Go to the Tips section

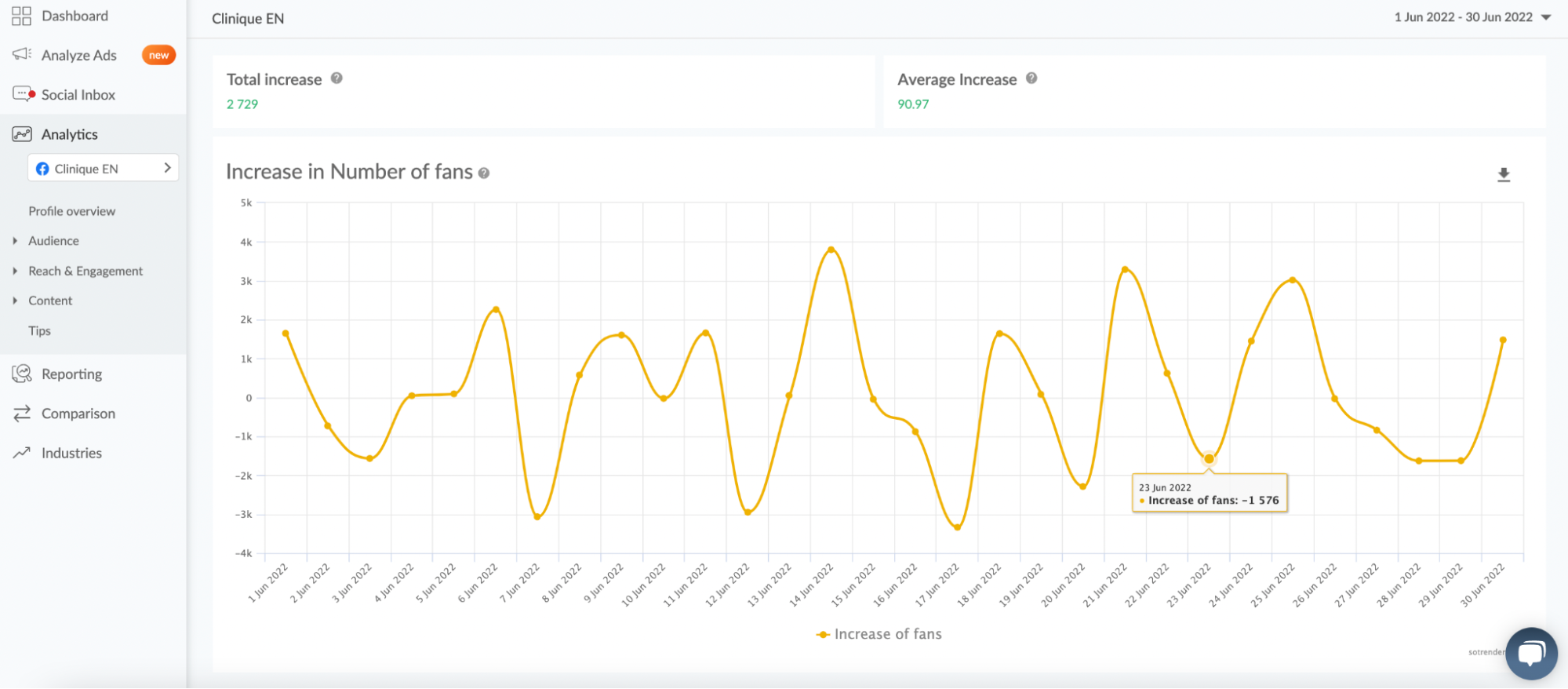[x=39, y=331]
